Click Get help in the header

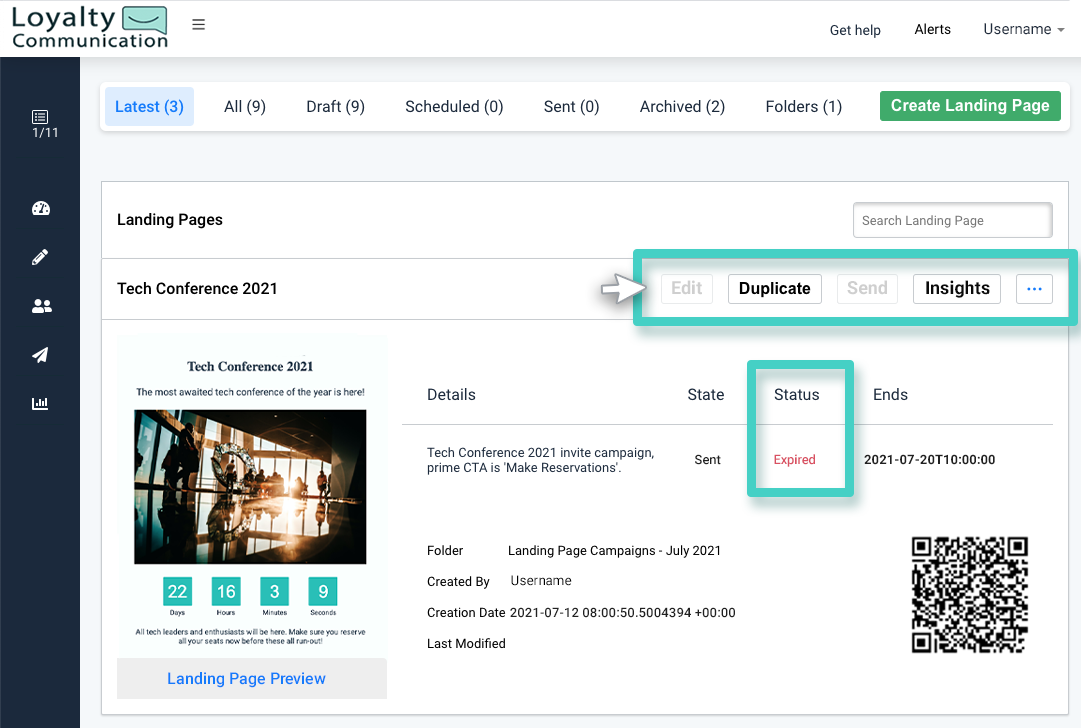[855, 30]
